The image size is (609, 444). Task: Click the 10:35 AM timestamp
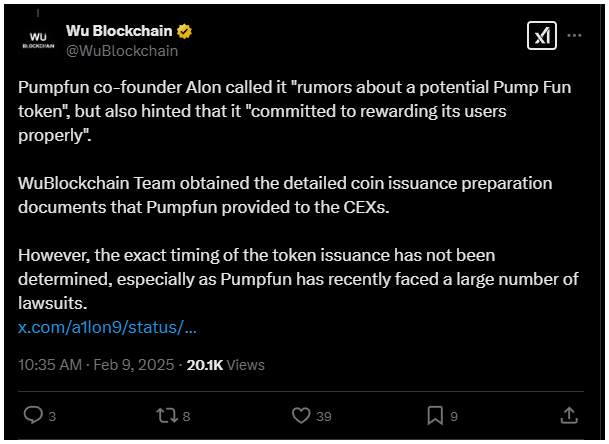click(x=50, y=365)
